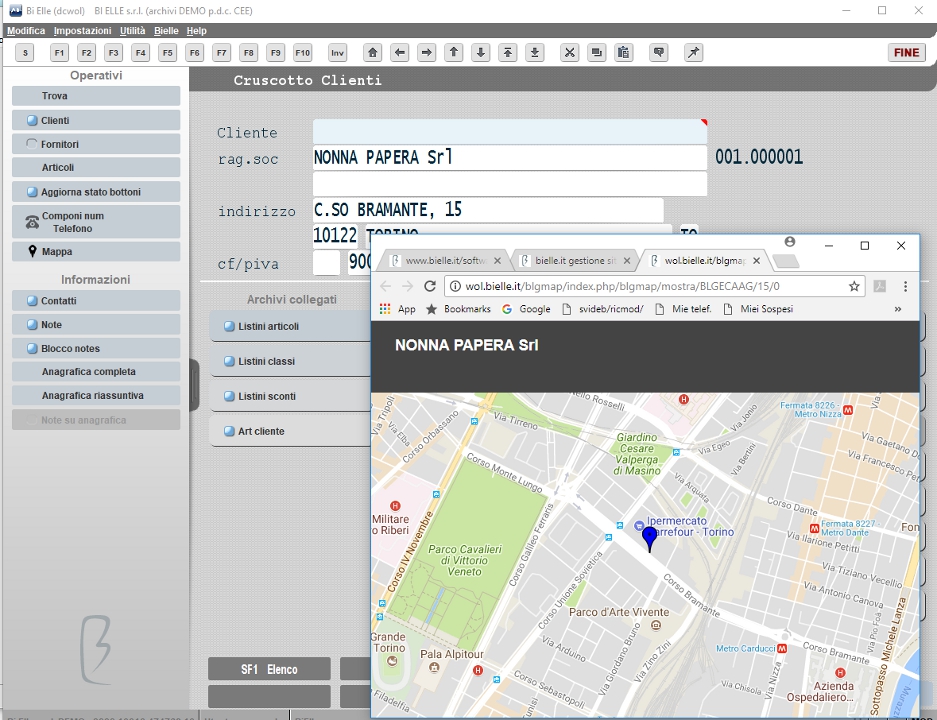Click the rag.soc field NONNA PAPERA Srl
This screenshot has width=937, height=720.
click(x=510, y=158)
